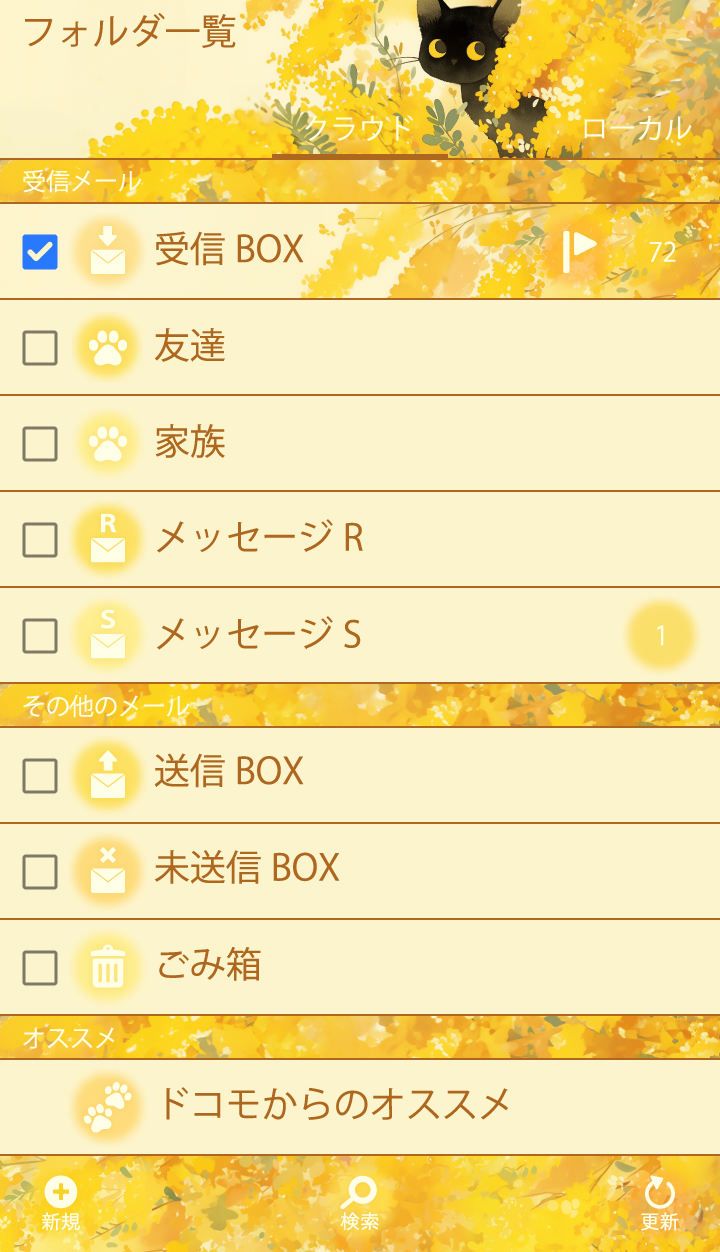Tick the 家族 folder checkbox

click(40, 443)
